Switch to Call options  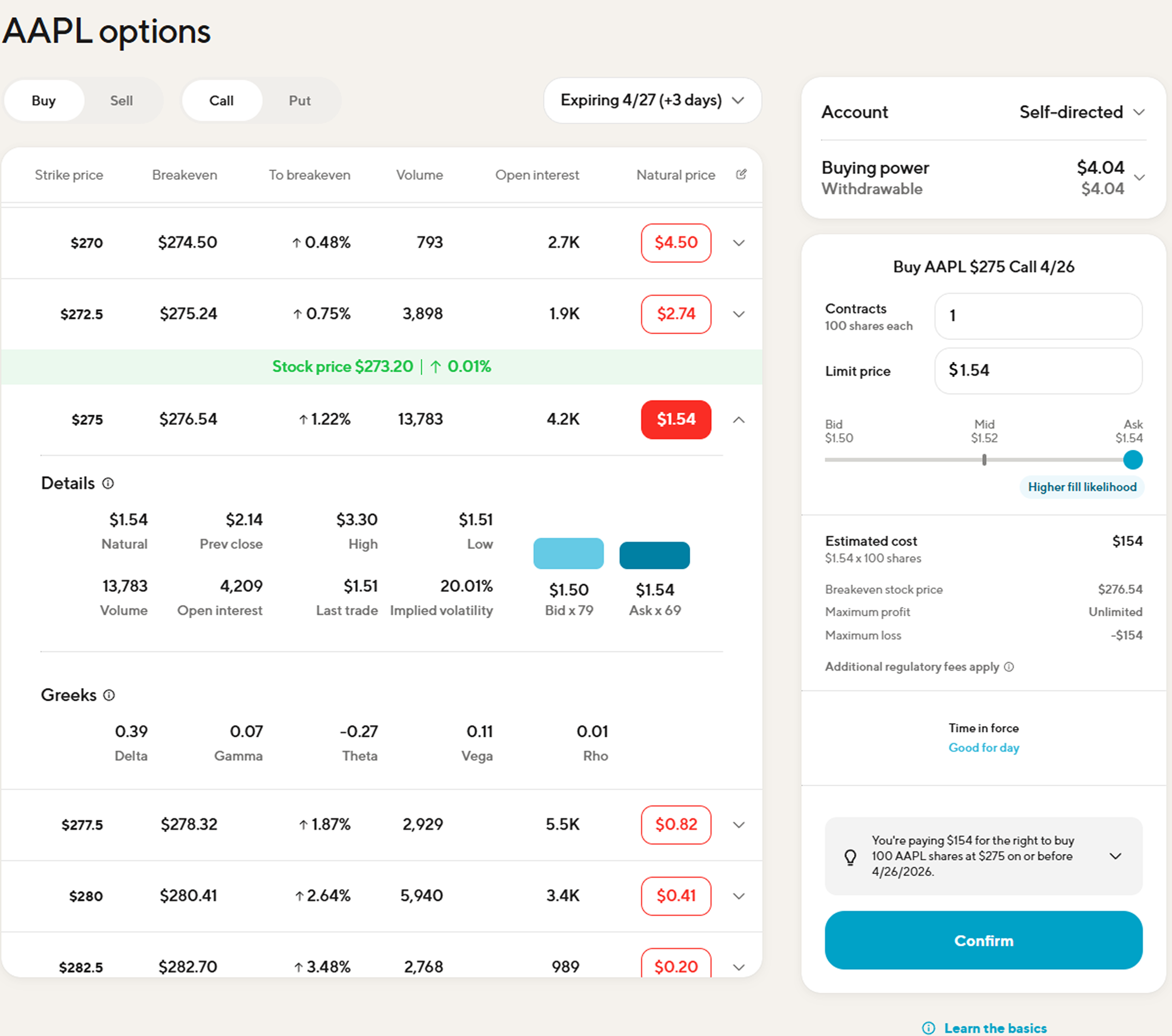221,100
